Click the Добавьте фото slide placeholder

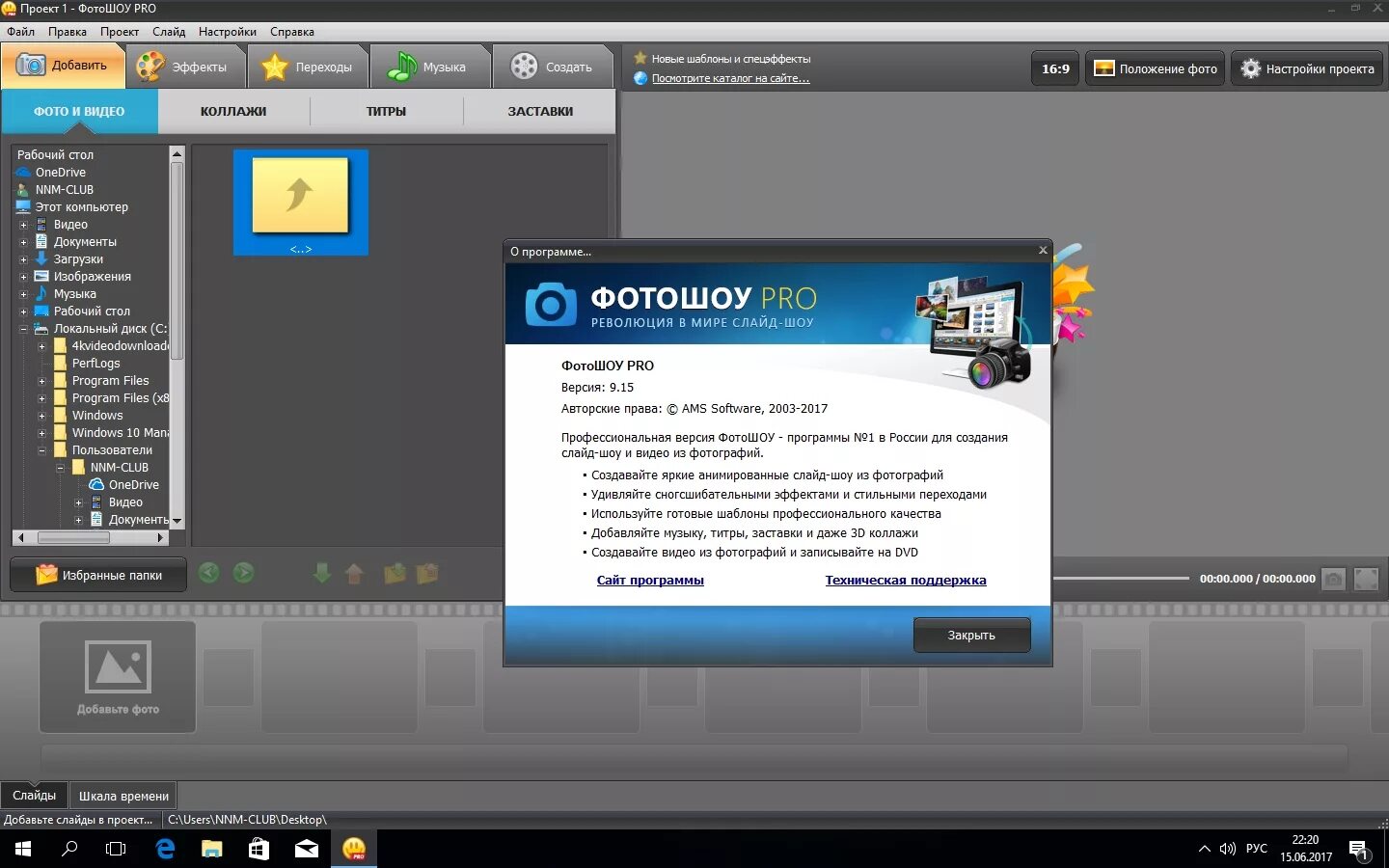[118, 677]
